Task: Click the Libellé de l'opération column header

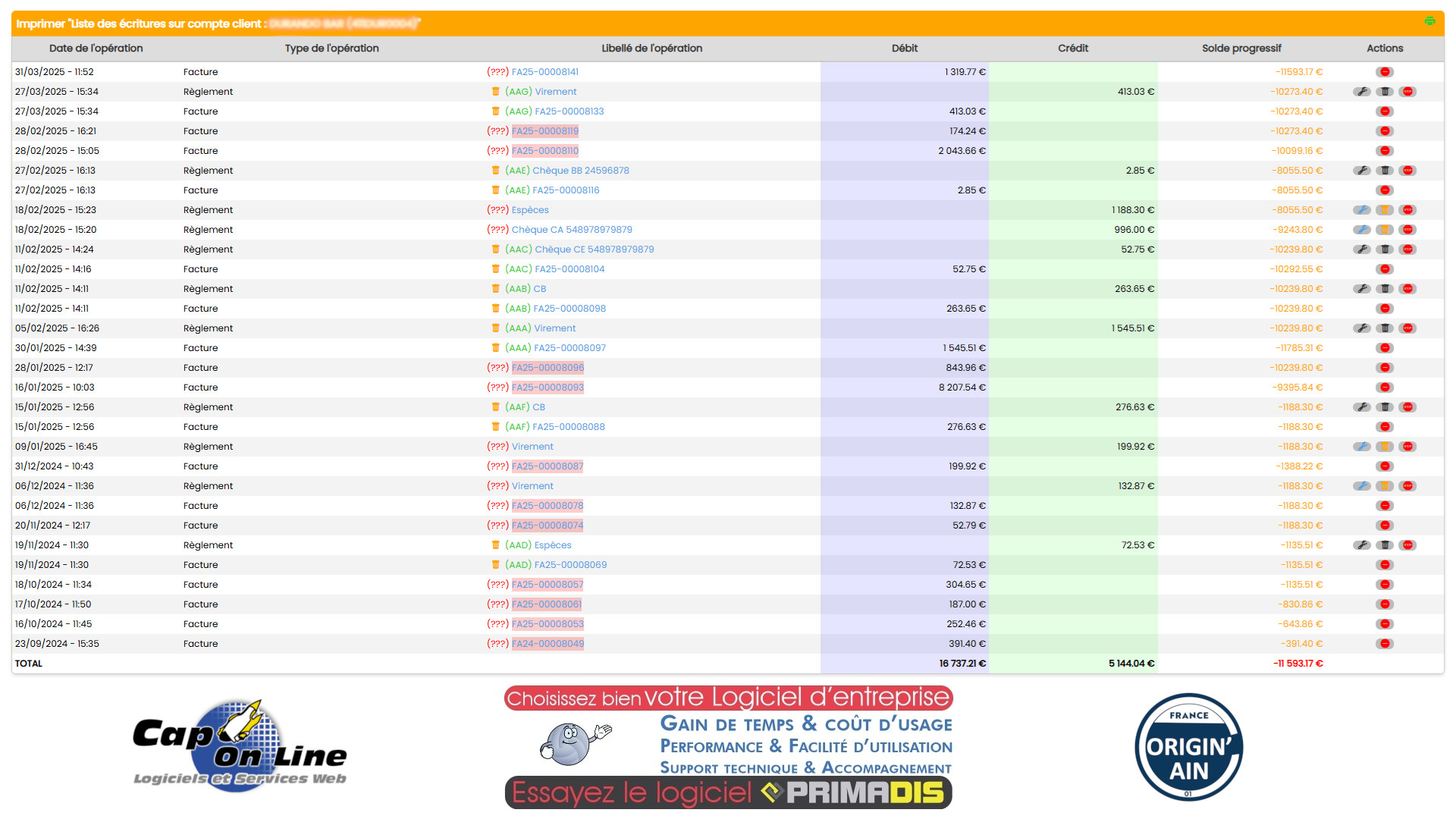Action: [x=651, y=48]
